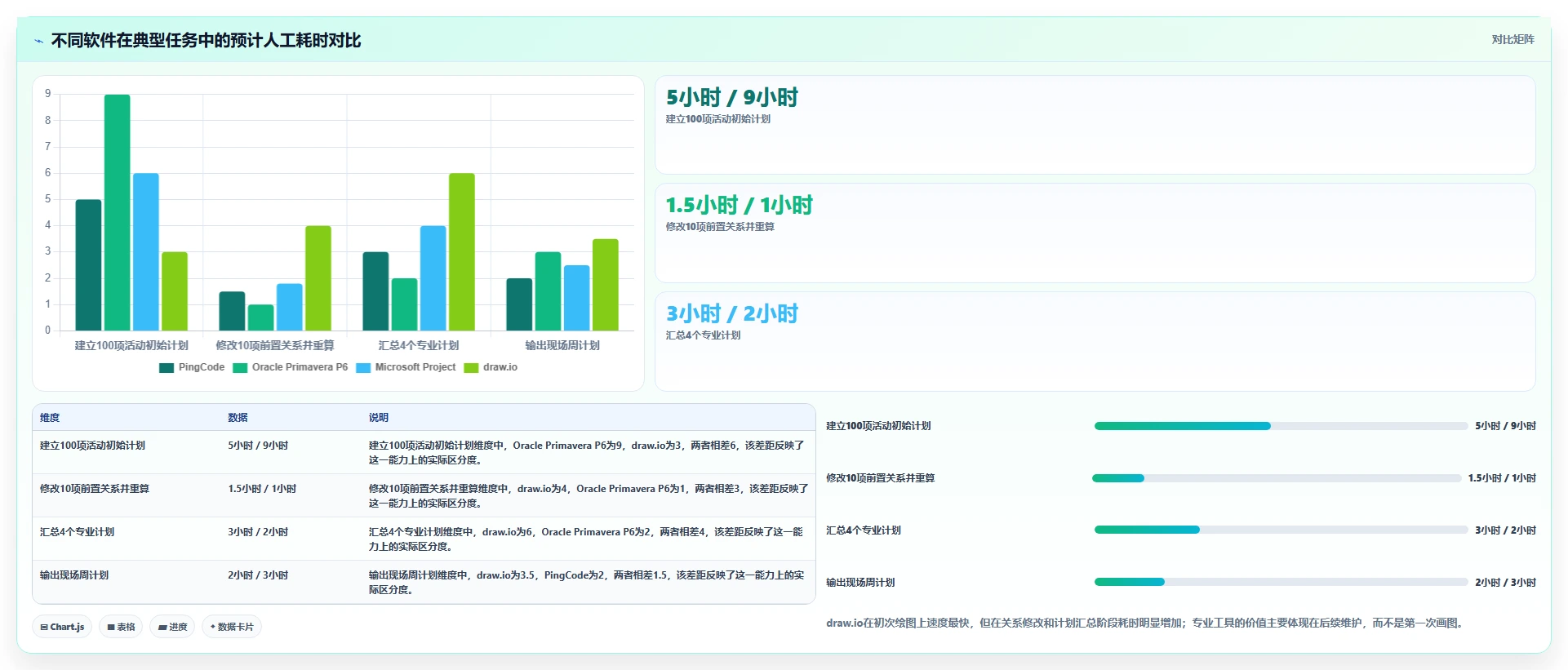The image size is (1568, 670).
Task: Click the 2小时 / 3小时 value beside the progress bar
Action: (1505, 583)
